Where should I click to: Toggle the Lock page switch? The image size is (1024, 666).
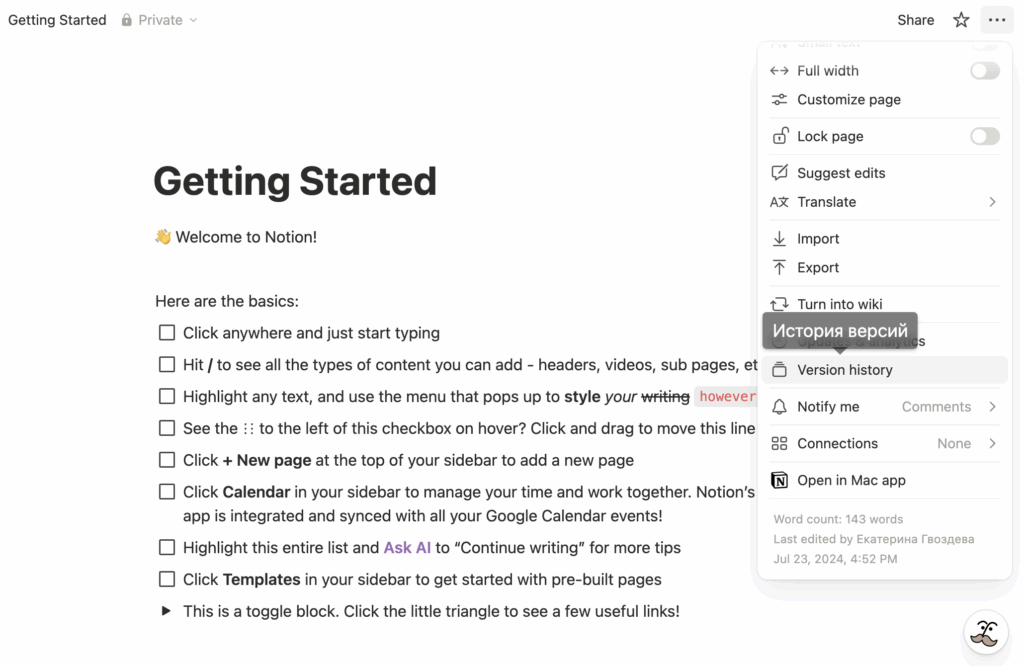[x=984, y=137]
